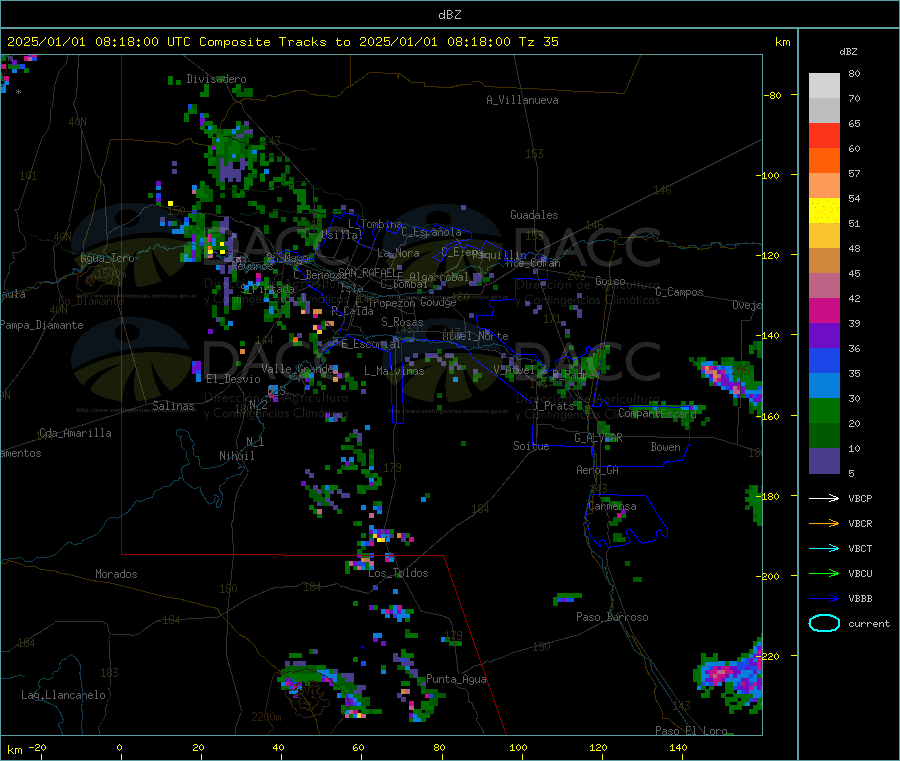Click the 'Aero_GA' map label
Image resolution: width=900 pixels, height=761 pixels.
598,469
